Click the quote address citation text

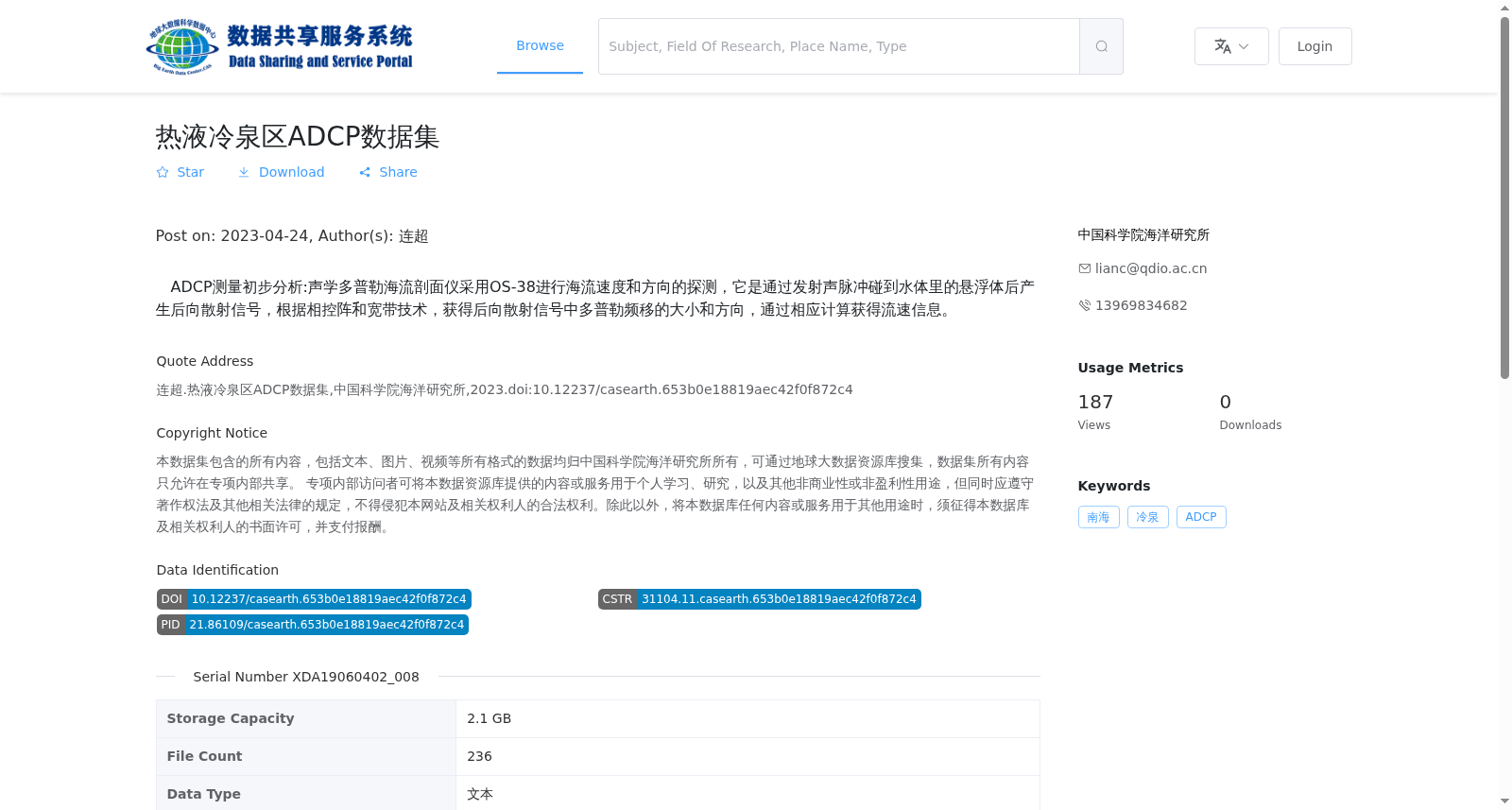[505, 389]
